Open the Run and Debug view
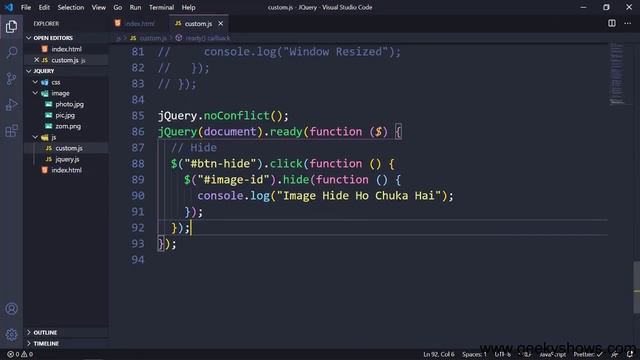Screen dimensions: 640x360 [11, 104]
